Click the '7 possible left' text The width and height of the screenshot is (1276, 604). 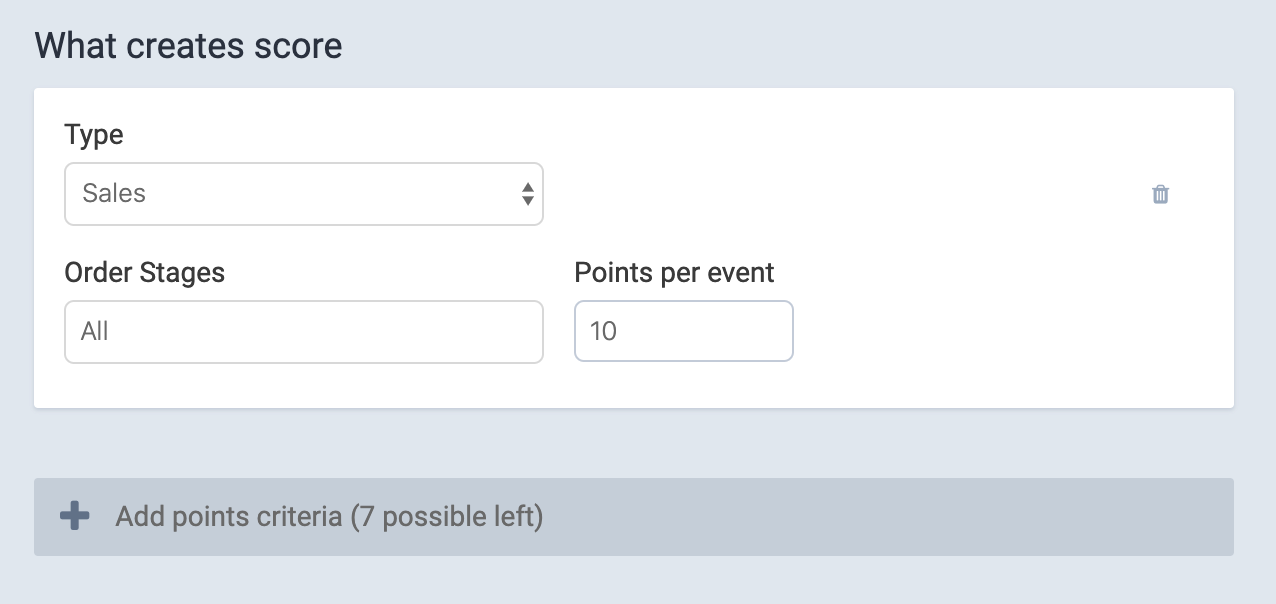[x=447, y=517]
